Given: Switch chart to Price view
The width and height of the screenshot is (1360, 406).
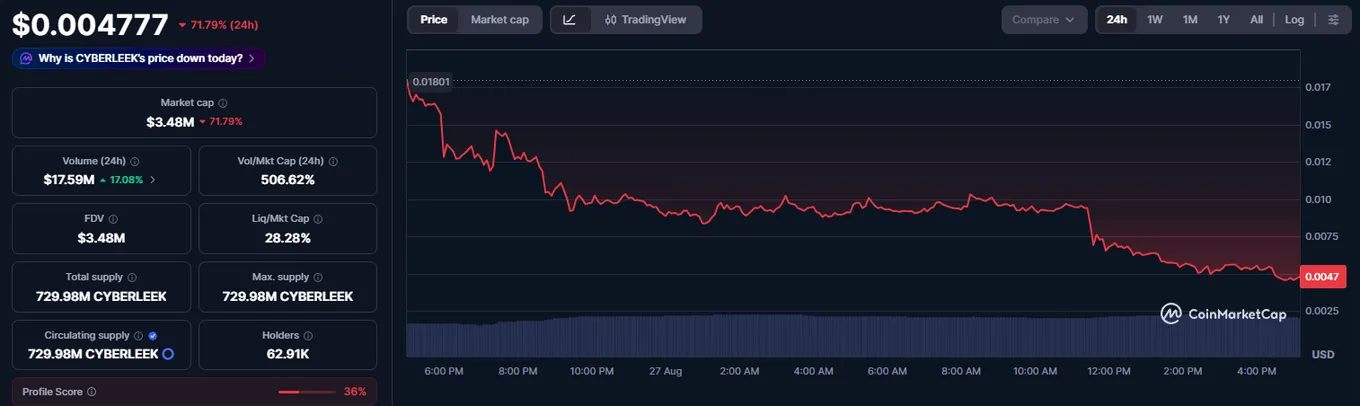Looking at the screenshot, I should 434,20.
